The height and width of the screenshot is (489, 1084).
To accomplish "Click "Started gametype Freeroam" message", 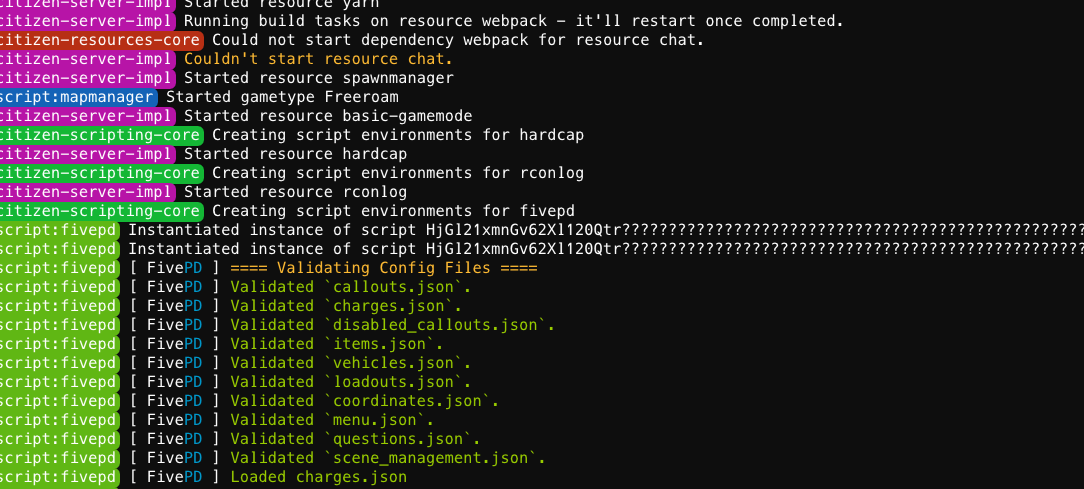I will 282,97.
